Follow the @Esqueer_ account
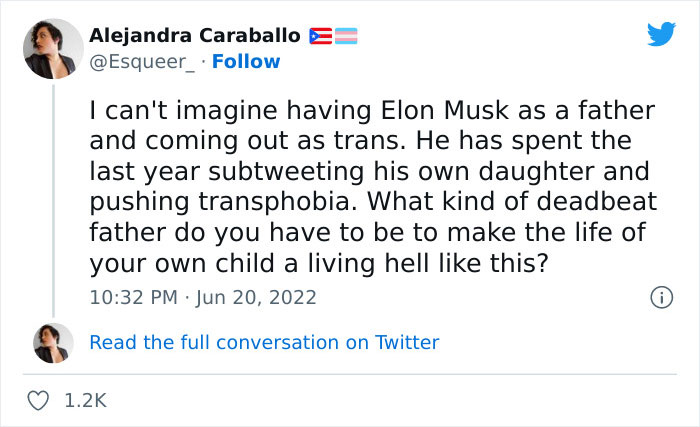Image resolution: width=700 pixels, height=427 pixels. (x=248, y=62)
